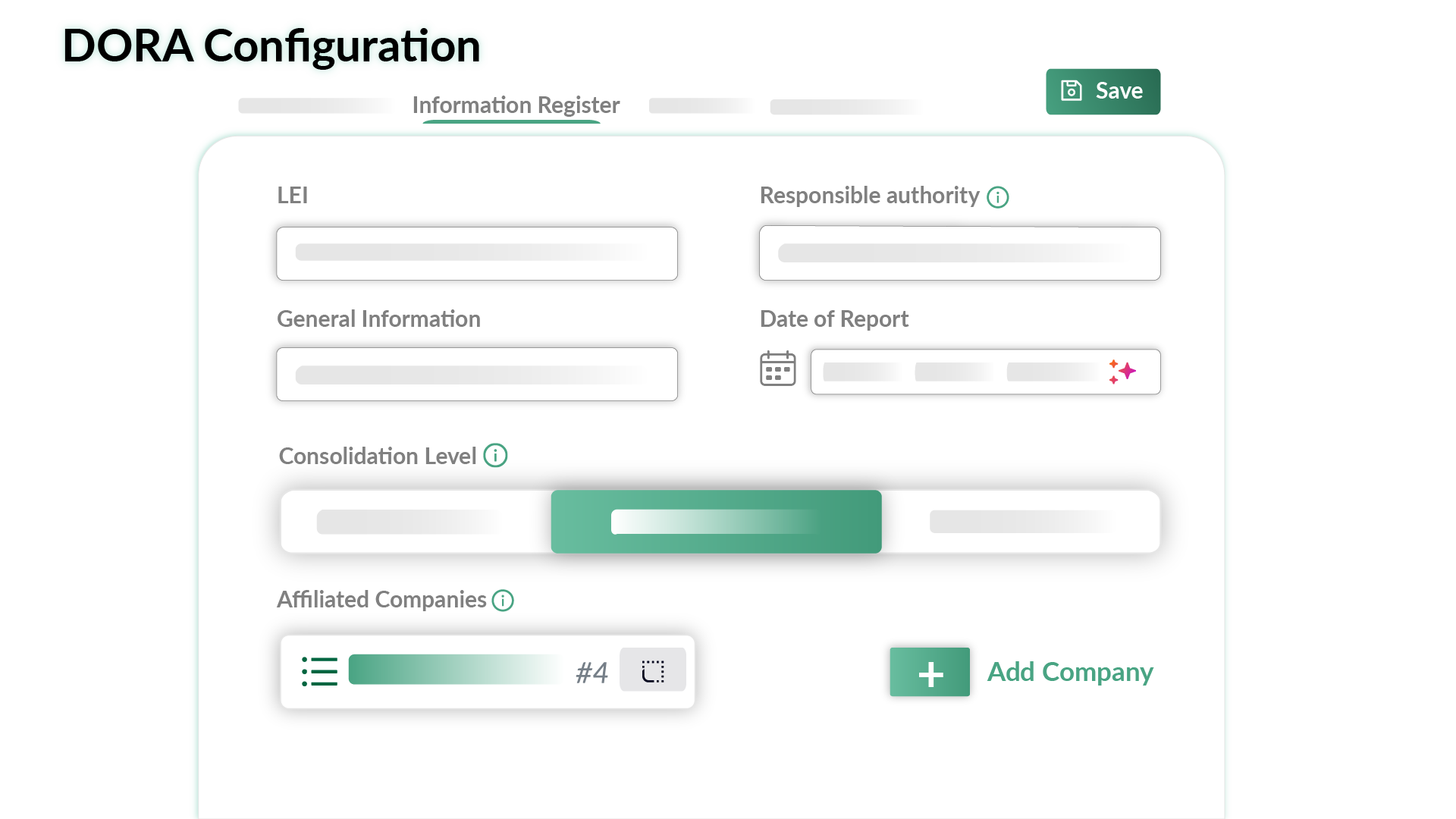Open the Responsible authority field
This screenshot has width=1456, height=819.
(959, 253)
